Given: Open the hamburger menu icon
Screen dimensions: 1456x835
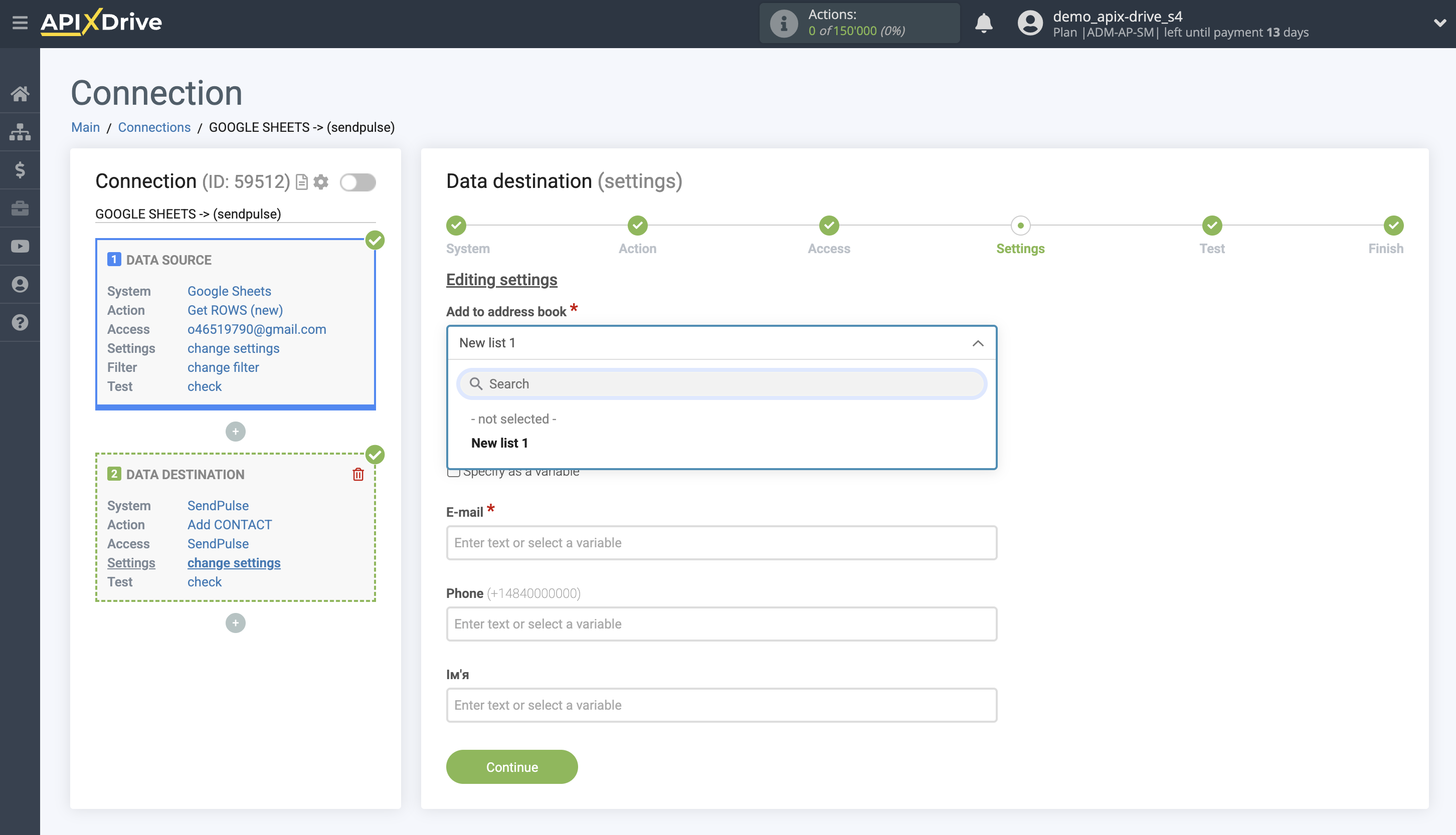Looking at the screenshot, I should click(x=20, y=23).
